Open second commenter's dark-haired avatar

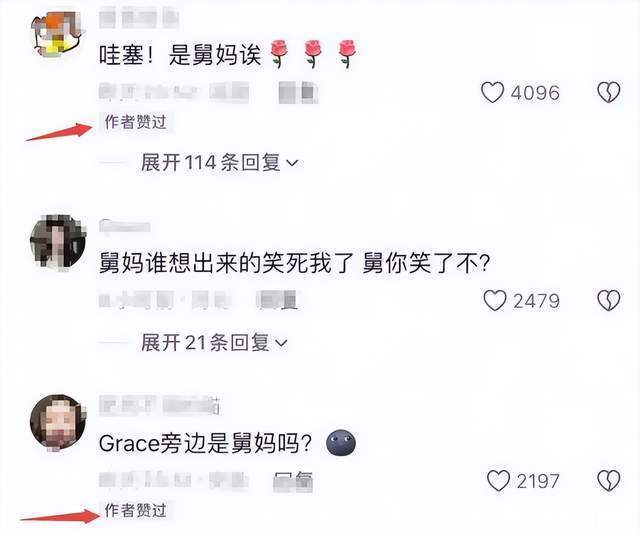click(58, 242)
